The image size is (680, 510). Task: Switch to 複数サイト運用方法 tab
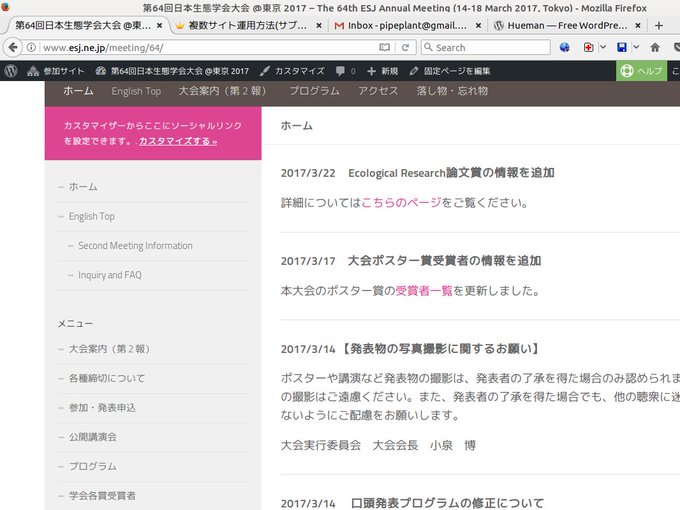click(247, 26)
